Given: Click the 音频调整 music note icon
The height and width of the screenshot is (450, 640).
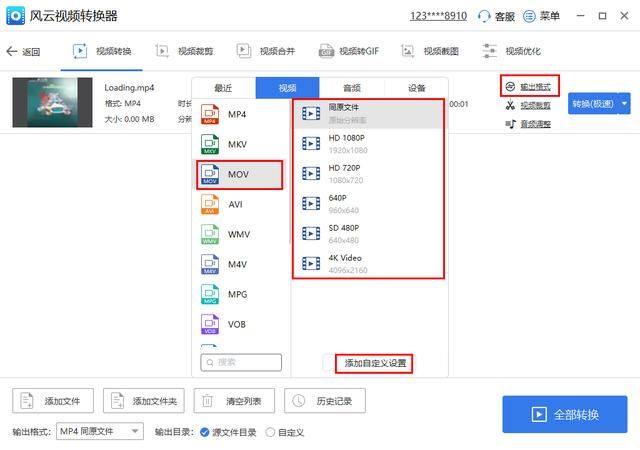Looking at the screenshot, I should pos(510,124).
